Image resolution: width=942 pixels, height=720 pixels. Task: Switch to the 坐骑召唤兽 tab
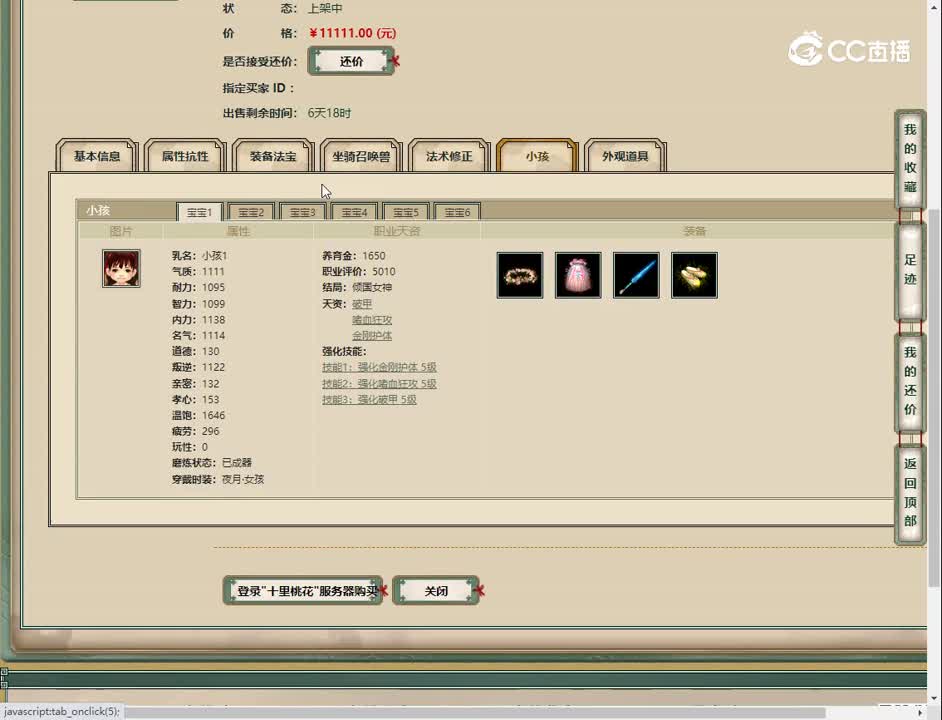[361, 156]
